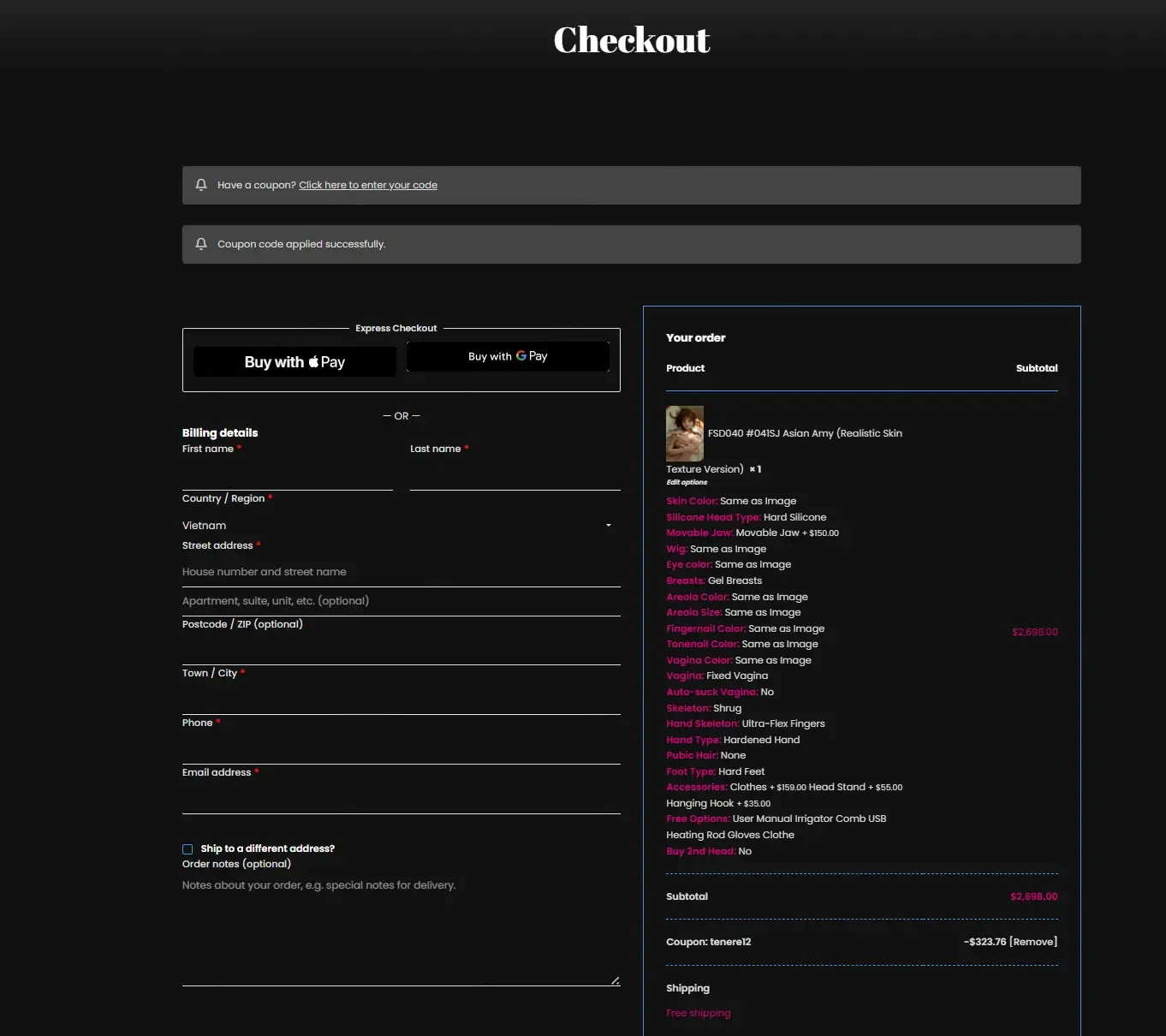Click the 'Hand Skeleton: Ultra-Flex Fingers' line
This screenshot has width=1166, height=1036.
(746, 723)
